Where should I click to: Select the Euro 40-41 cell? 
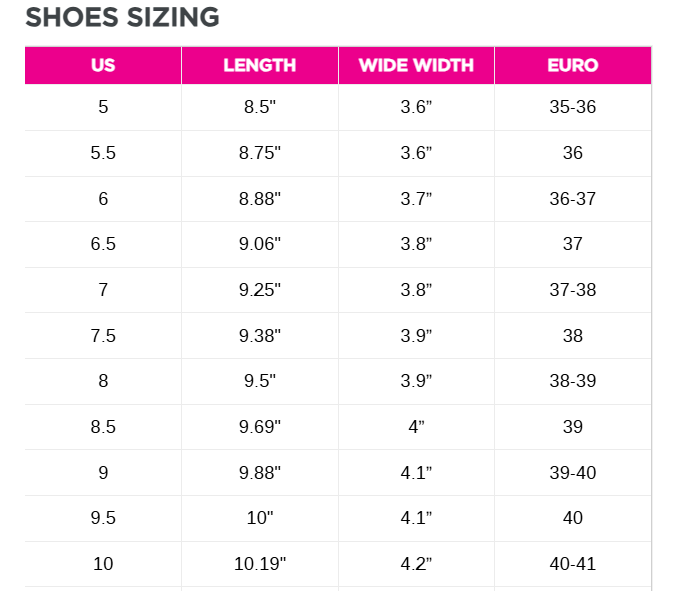pyautogui.click(x=573, y=564)
